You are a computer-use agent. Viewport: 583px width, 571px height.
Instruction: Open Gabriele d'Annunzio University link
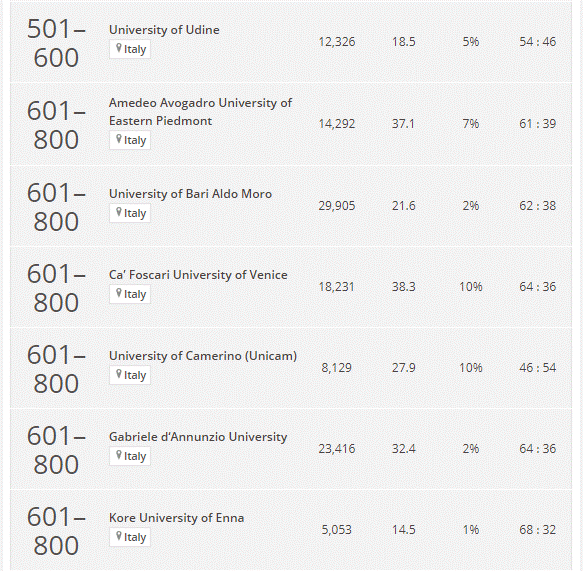click(x=198, y=437)
